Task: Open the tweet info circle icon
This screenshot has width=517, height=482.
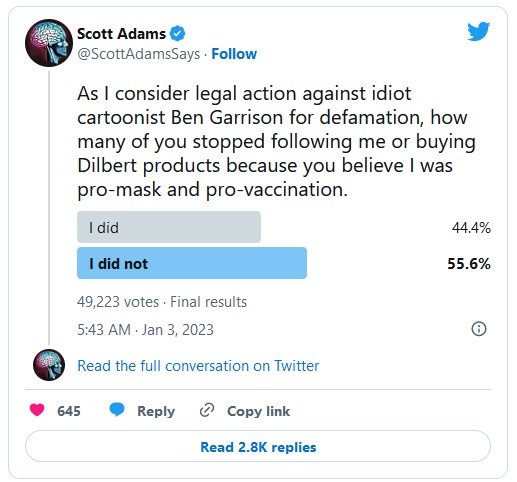Action: coord(479,329)
